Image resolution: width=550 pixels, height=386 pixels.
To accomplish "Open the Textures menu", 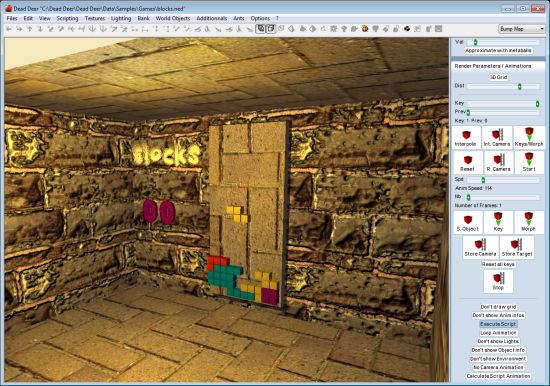I will [x=95, y=18].
